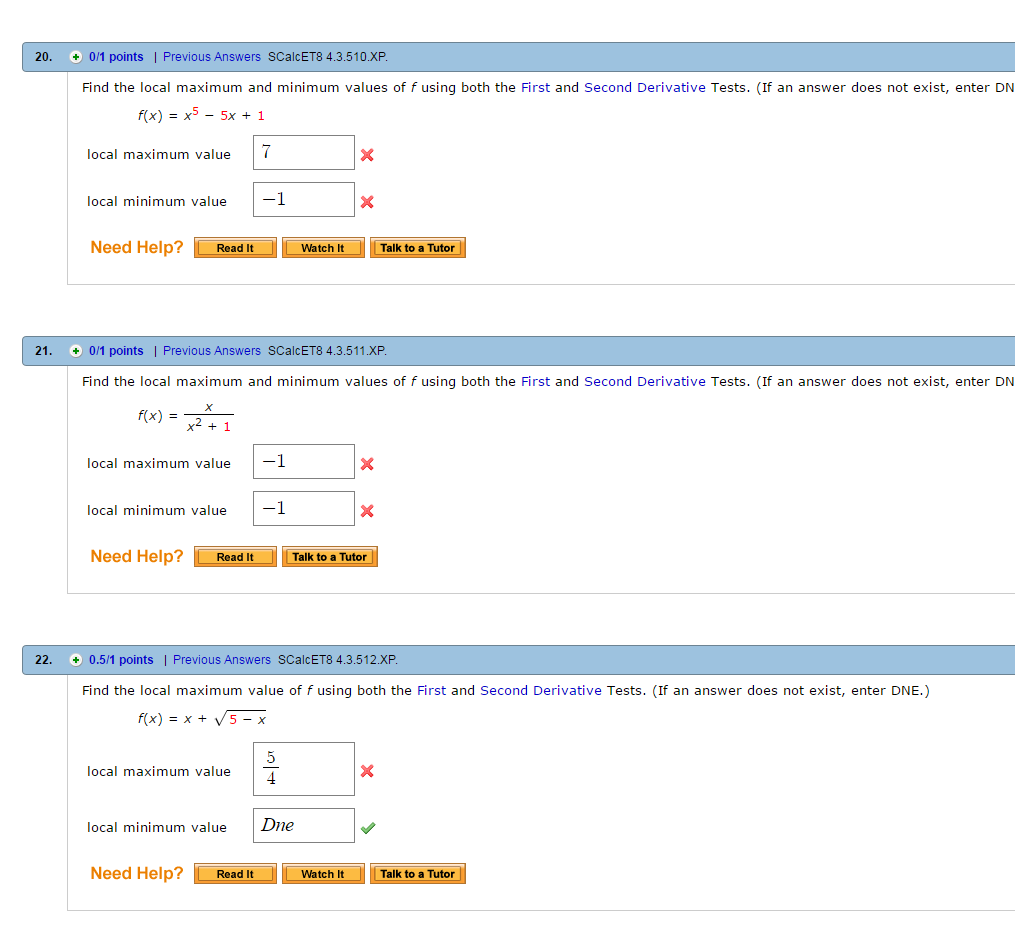1015x931 pixels.
Task: Click the red X beside the 5/4 answer
Action: point(367,771)
